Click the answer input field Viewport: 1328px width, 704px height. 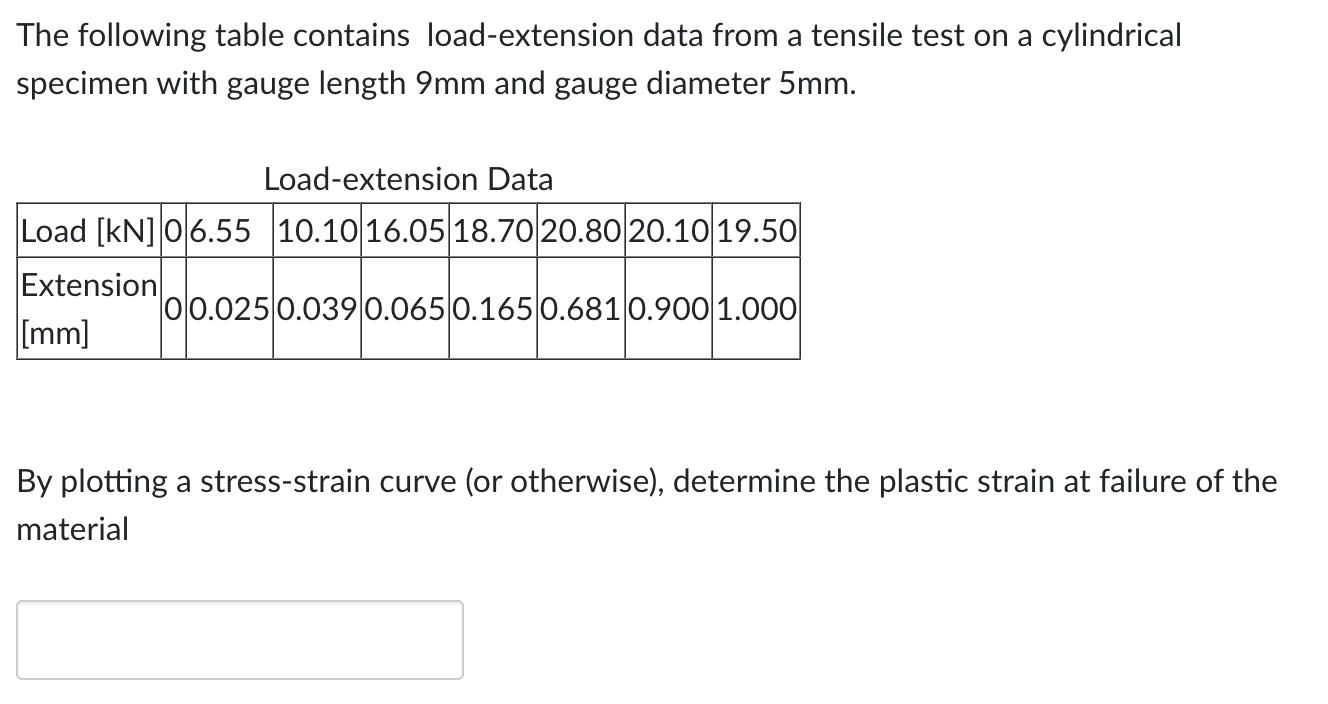(x=240, y=639)
